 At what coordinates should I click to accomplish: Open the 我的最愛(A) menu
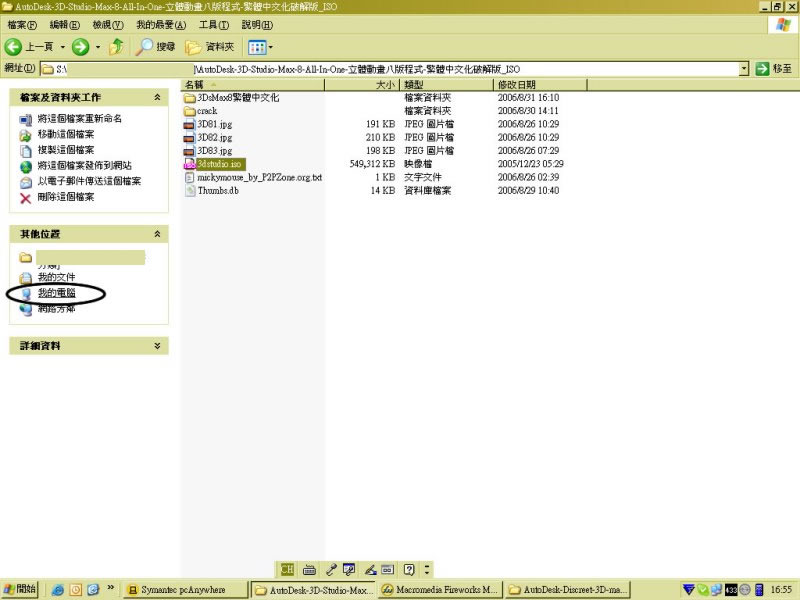tap(161, 24)
